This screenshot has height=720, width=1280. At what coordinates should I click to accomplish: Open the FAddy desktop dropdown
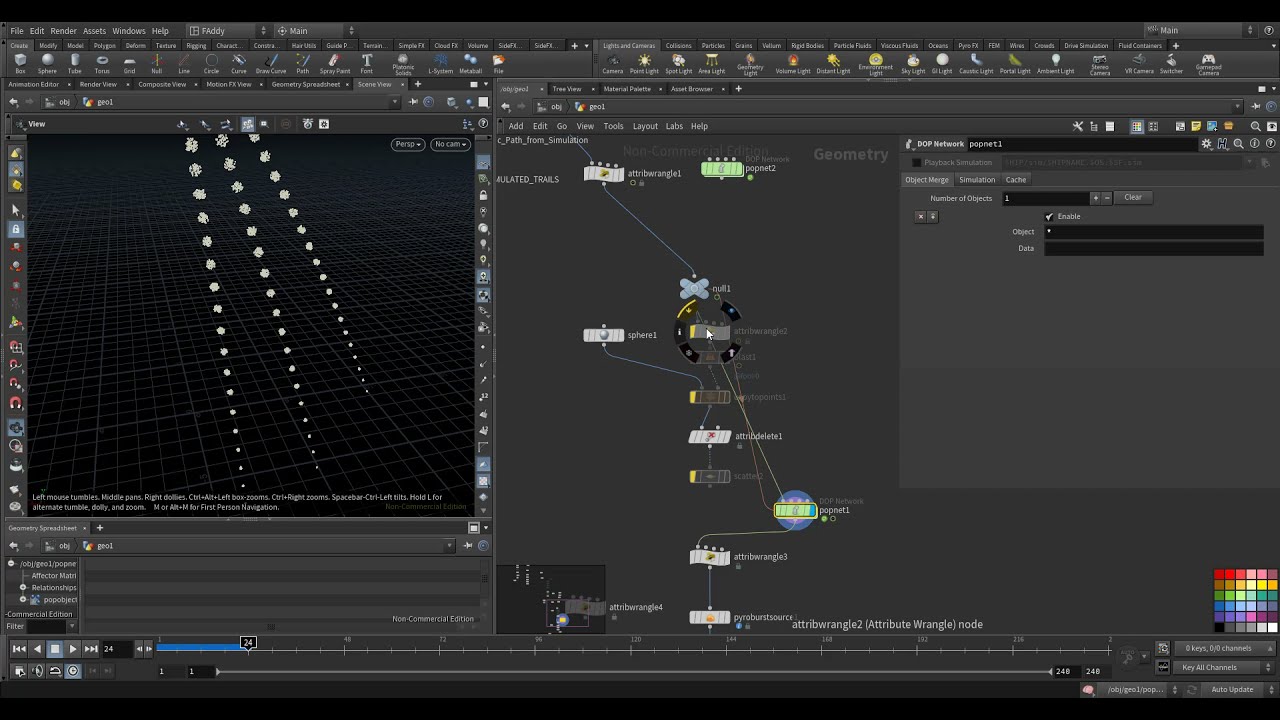pyautogui.click(x=228, y=31)
